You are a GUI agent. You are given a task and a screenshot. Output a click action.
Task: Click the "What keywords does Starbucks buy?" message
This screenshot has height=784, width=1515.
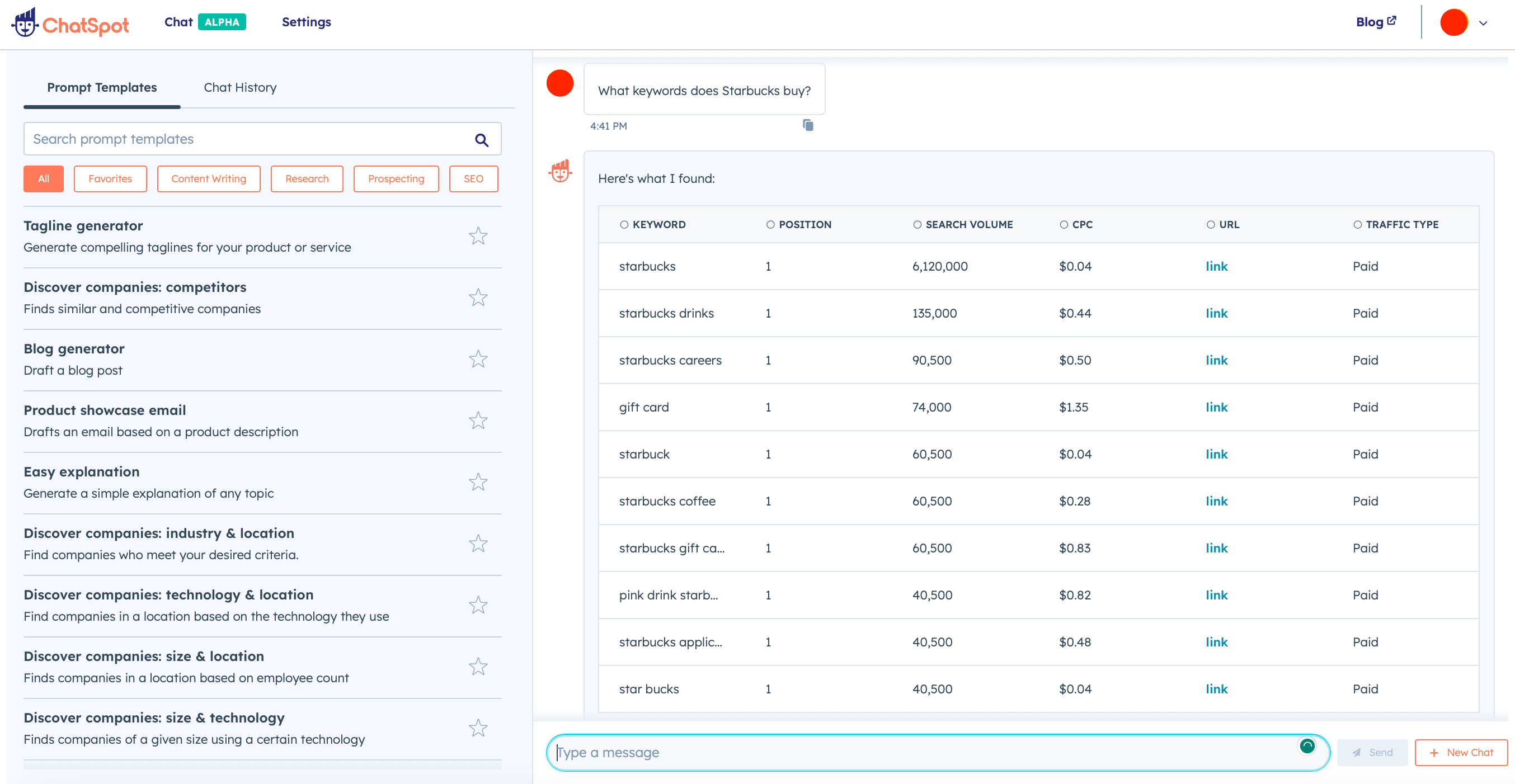click(x=704, y=89)
